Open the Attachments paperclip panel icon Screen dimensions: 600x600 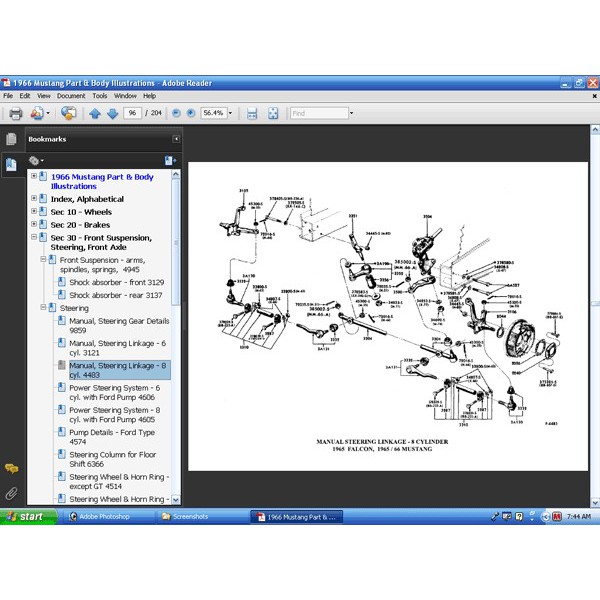pos(11,494)
